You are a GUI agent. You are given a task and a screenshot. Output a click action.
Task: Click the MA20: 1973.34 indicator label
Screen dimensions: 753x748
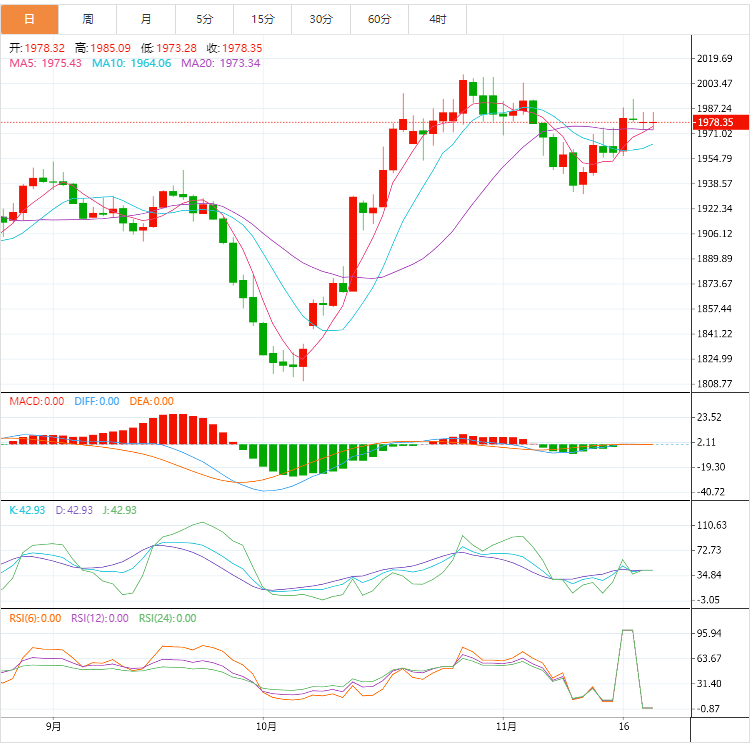(220, 63)
